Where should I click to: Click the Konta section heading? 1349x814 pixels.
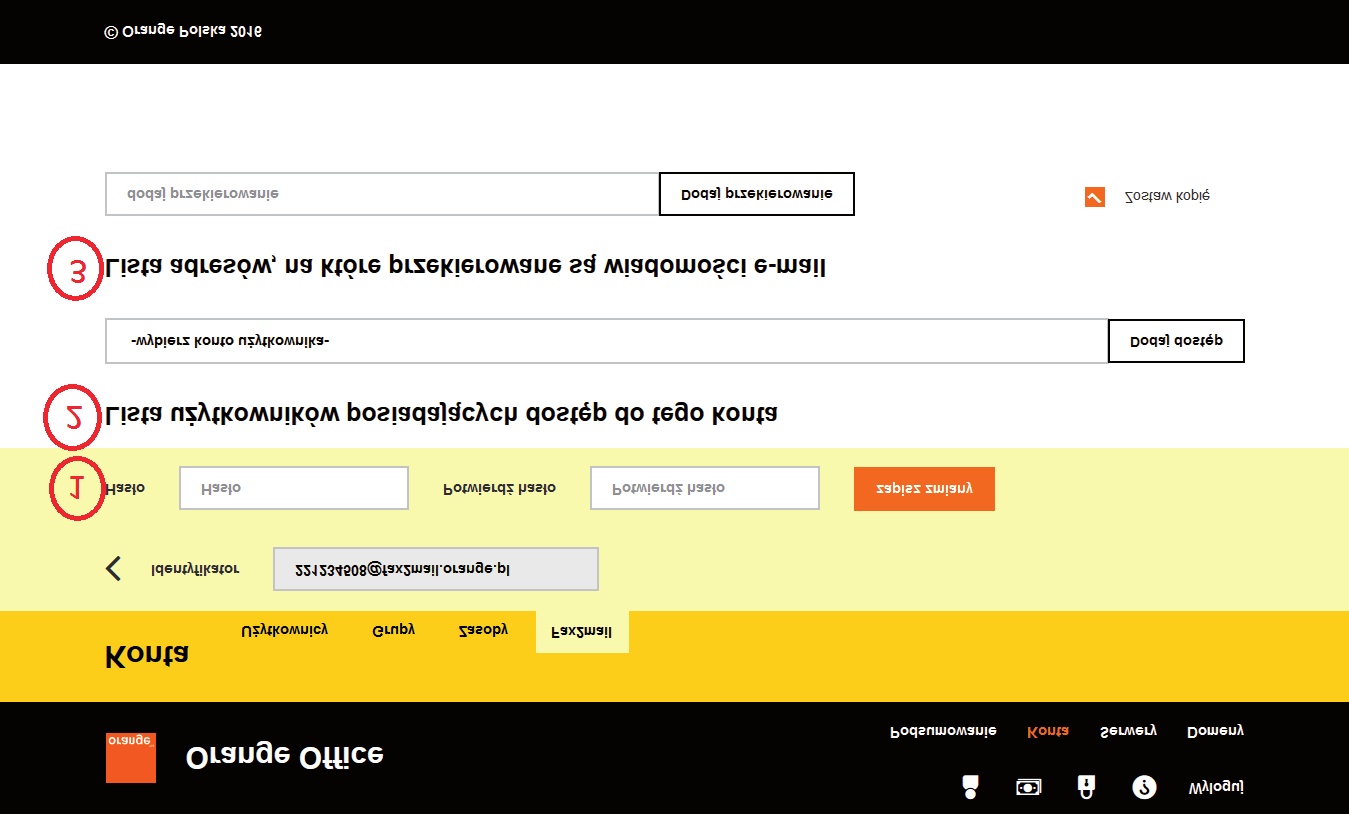coord(147,656)
